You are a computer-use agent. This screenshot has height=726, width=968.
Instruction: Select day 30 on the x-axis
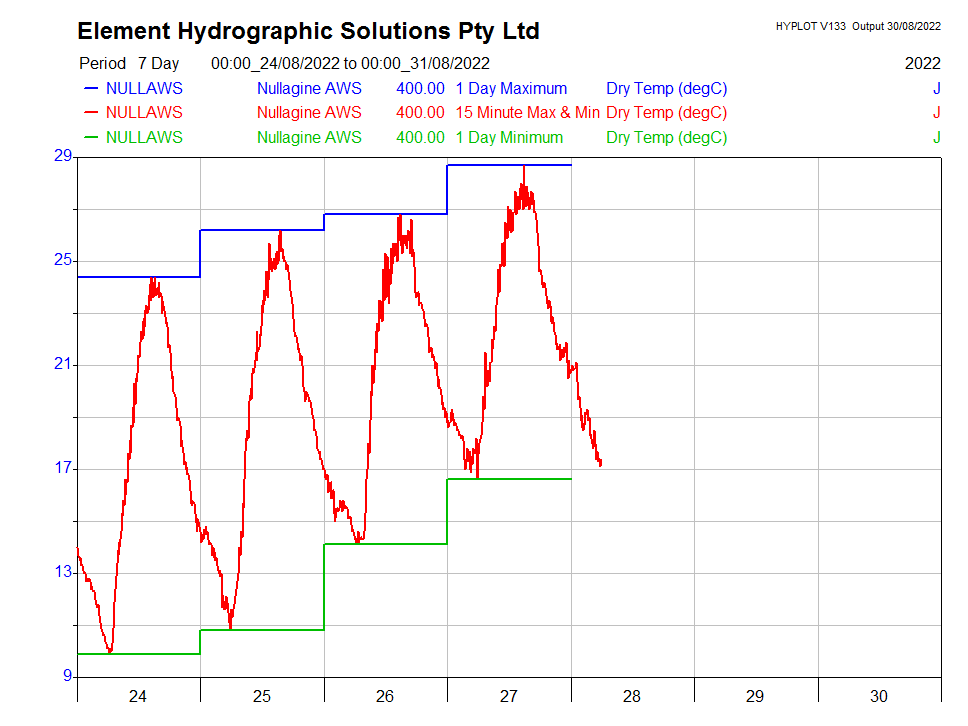point(878,697)
